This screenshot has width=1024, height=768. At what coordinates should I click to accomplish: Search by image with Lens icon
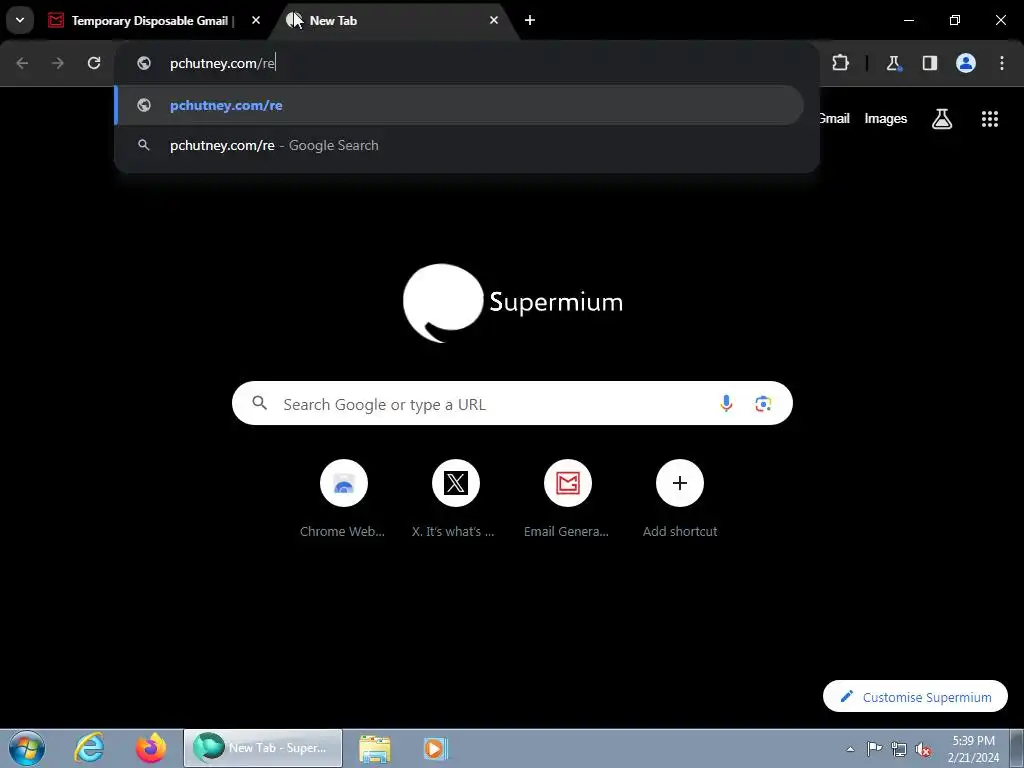(763, 404)
